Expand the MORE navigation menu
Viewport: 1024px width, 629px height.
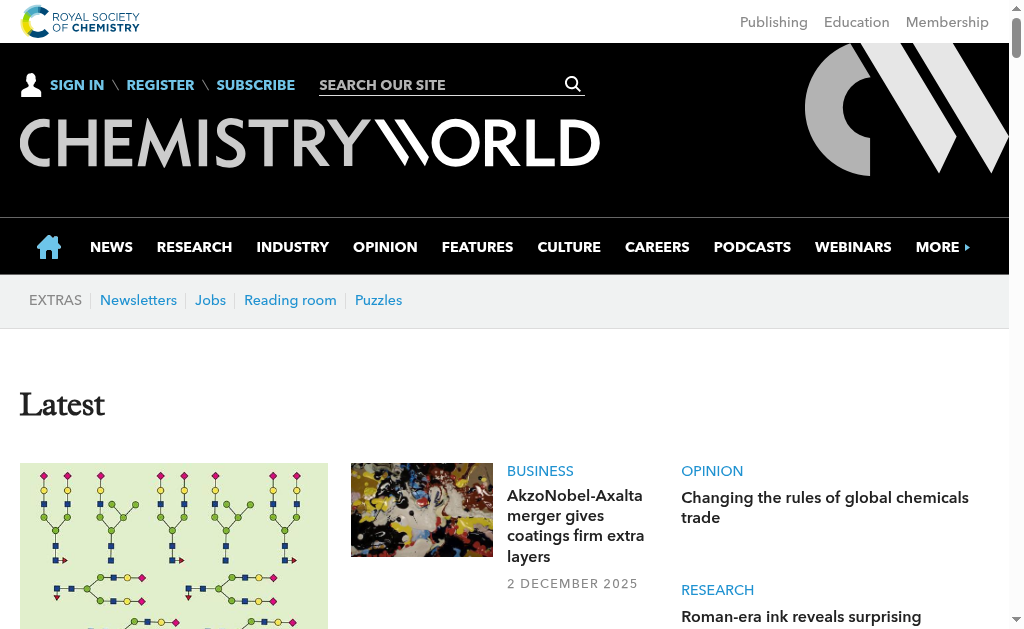click(942, 247)
